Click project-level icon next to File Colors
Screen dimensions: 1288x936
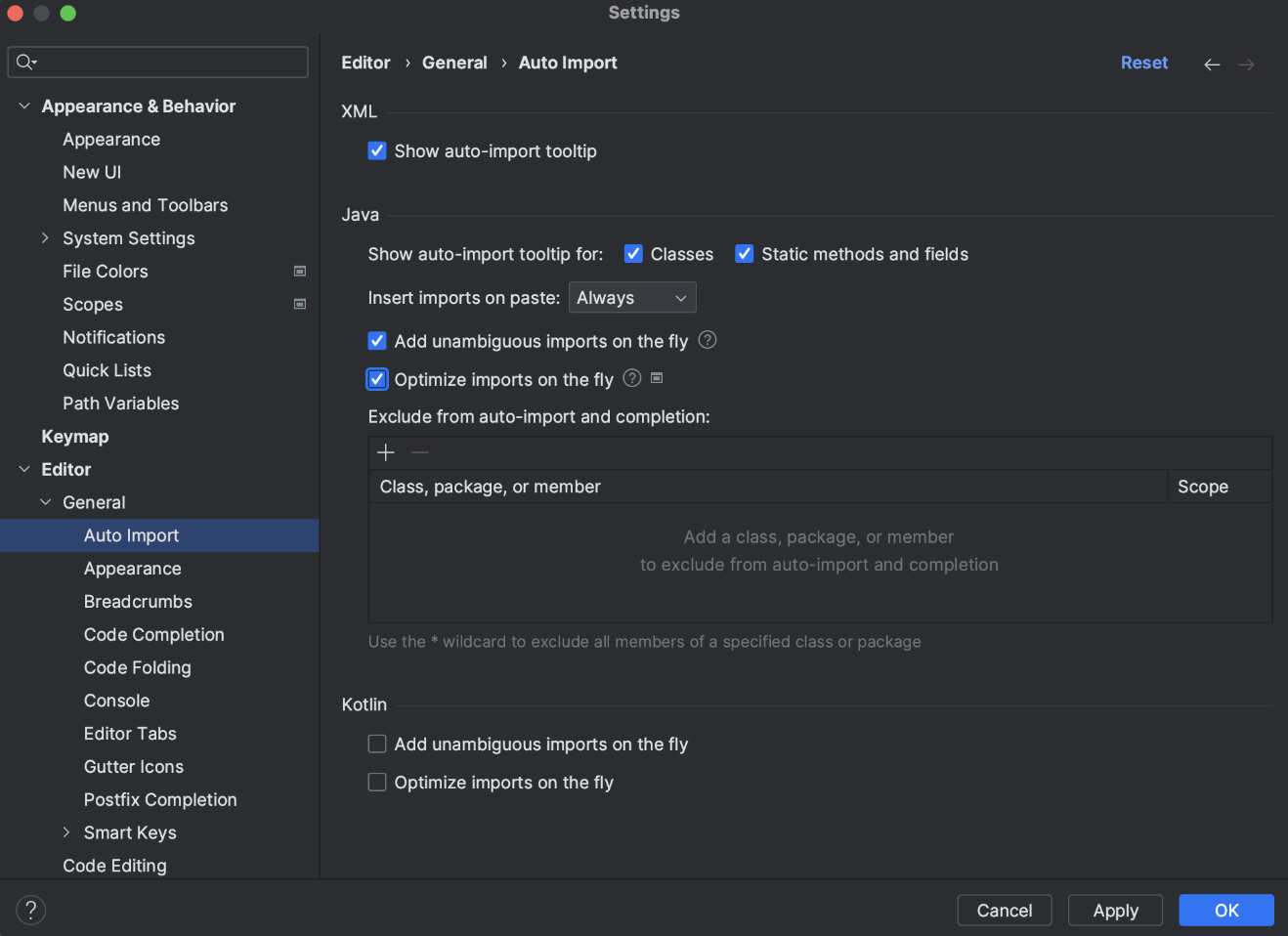pos(300,272)
